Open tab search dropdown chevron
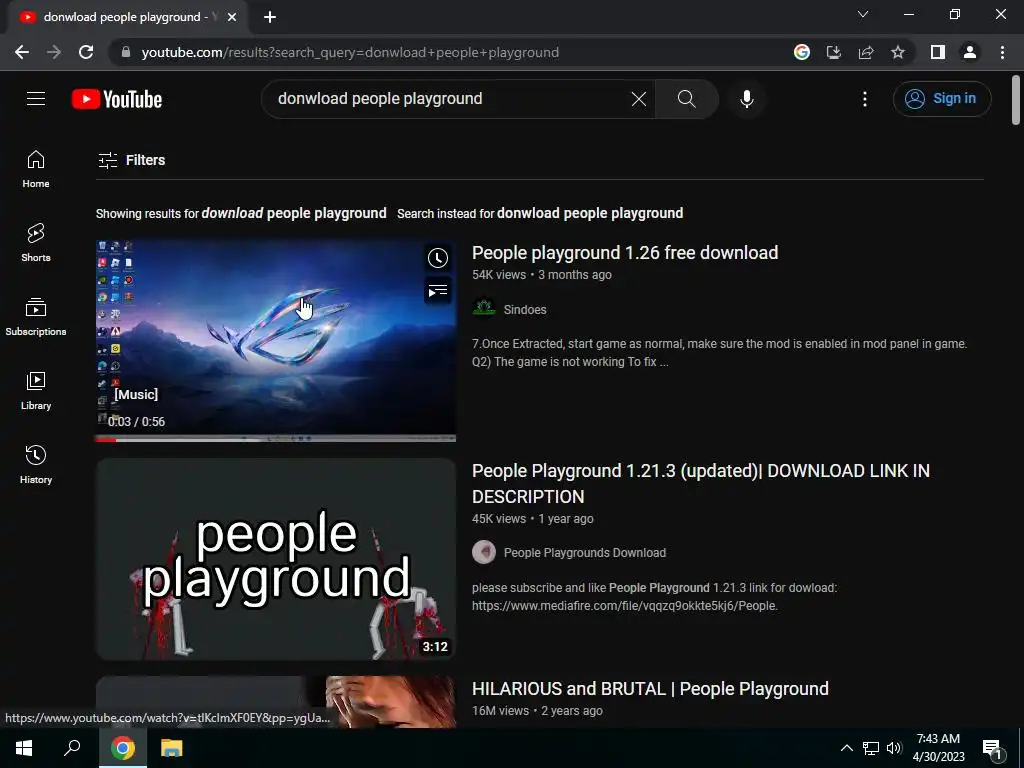Image resolution: width=1024 pixels, height=768 pixels. [863, 14]
